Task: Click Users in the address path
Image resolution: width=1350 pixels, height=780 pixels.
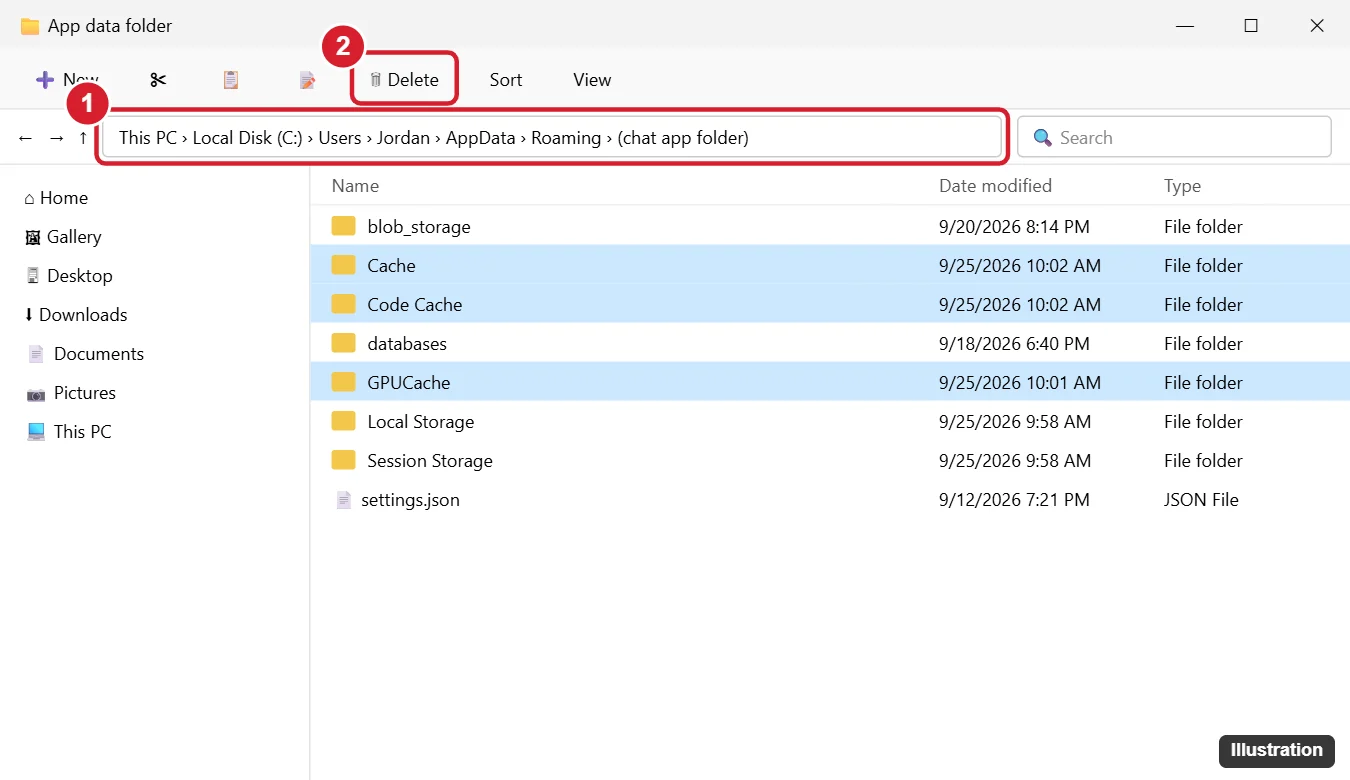Action: [340, 138]
